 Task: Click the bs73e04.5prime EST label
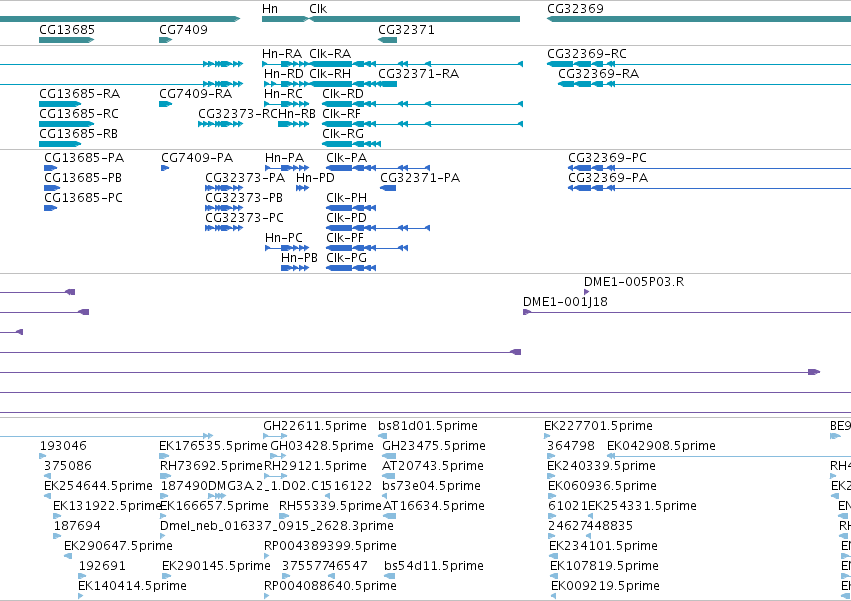(x=431, y=486)
